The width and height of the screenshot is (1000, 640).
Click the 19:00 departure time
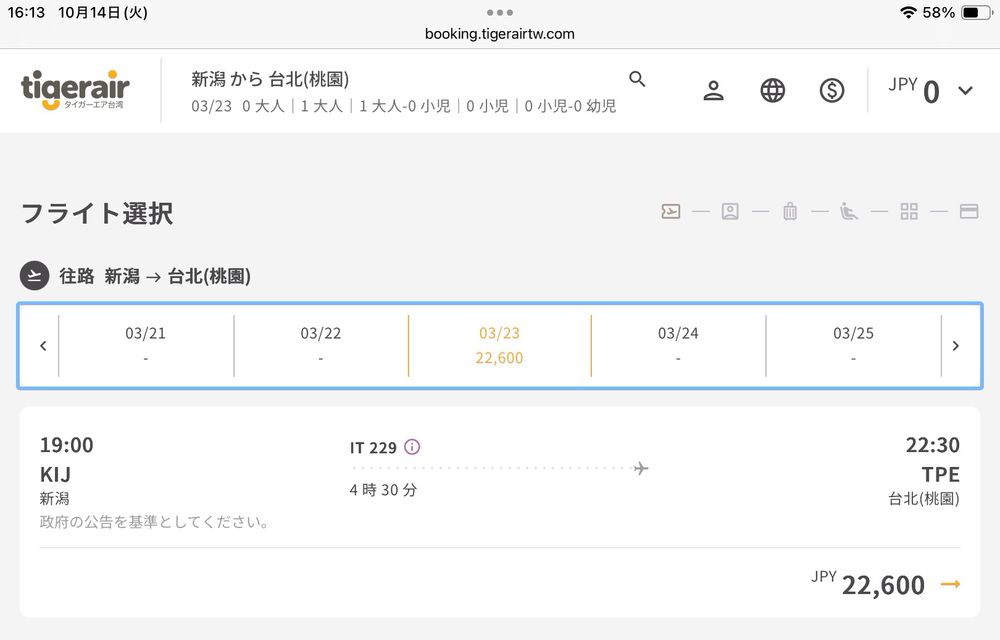tap(66, 445)
